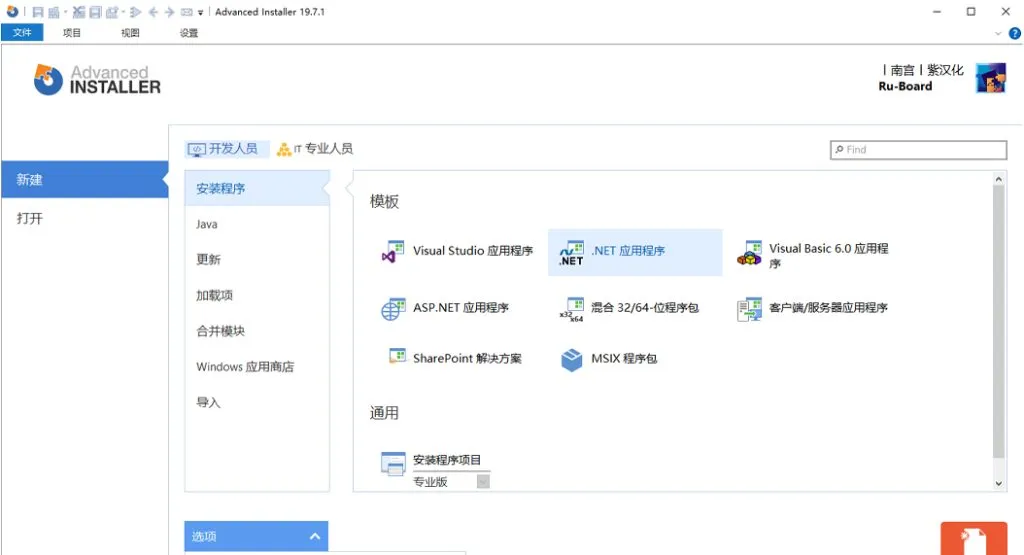Image resolution: width=1024 pixels, height=555 pixels.
Task: Click the Save icon in quick access toolbar
Action: pos(38,12)
